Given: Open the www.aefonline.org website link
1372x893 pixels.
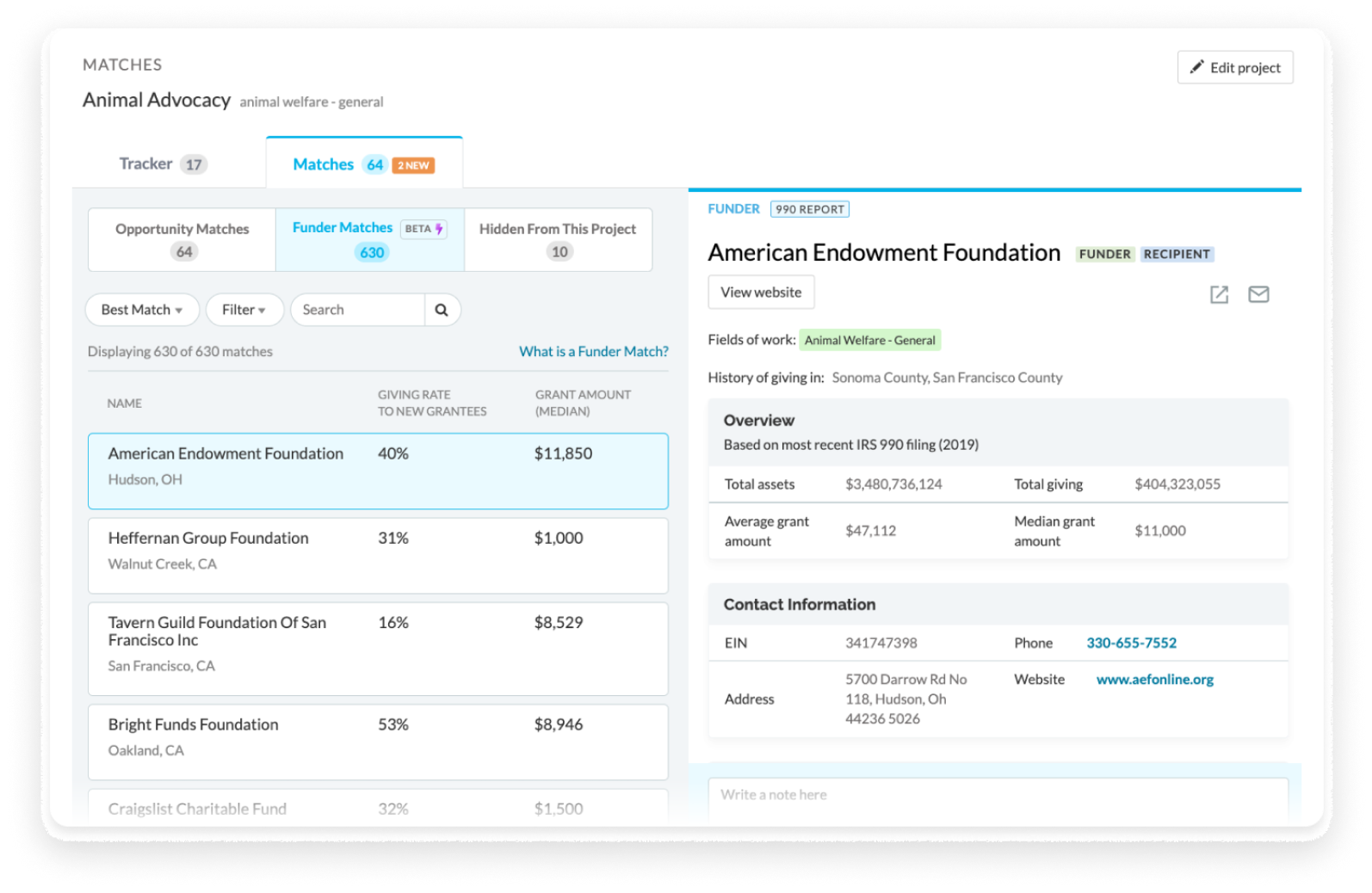Looking at the screenshot, I should [1154, 680].
